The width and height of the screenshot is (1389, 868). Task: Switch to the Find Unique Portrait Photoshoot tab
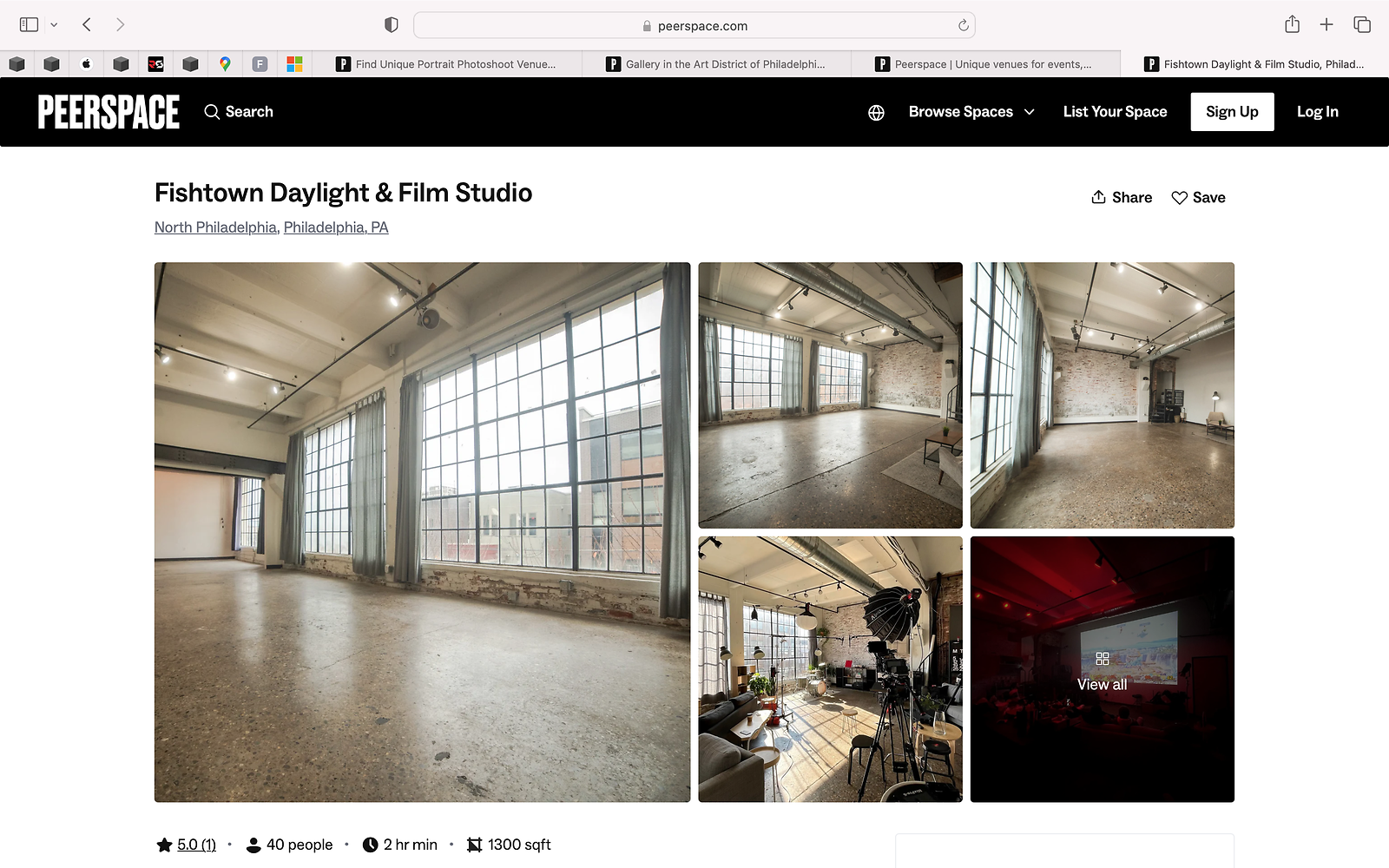[x=446, y=63]
